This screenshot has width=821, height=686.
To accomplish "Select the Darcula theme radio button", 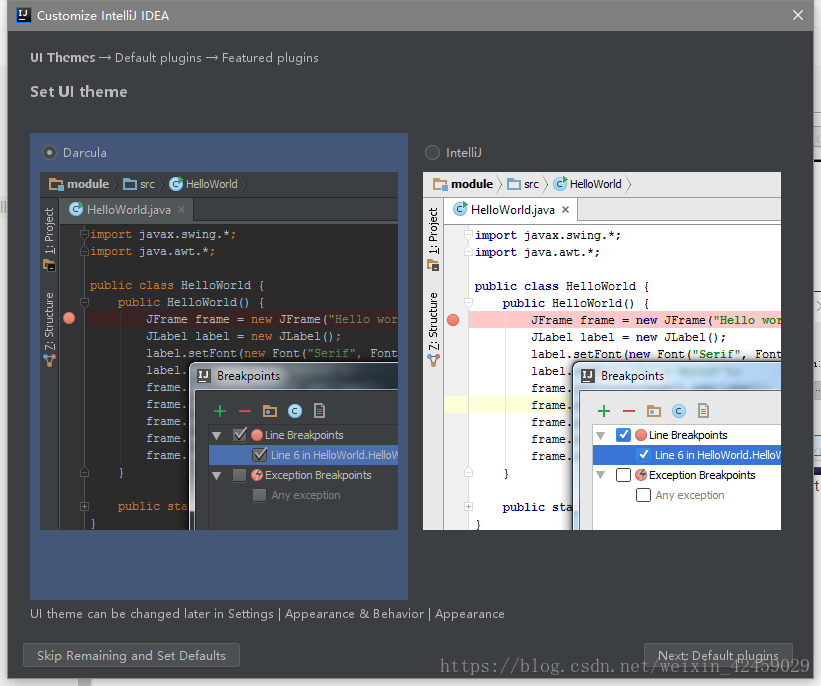I will (49, 152).
